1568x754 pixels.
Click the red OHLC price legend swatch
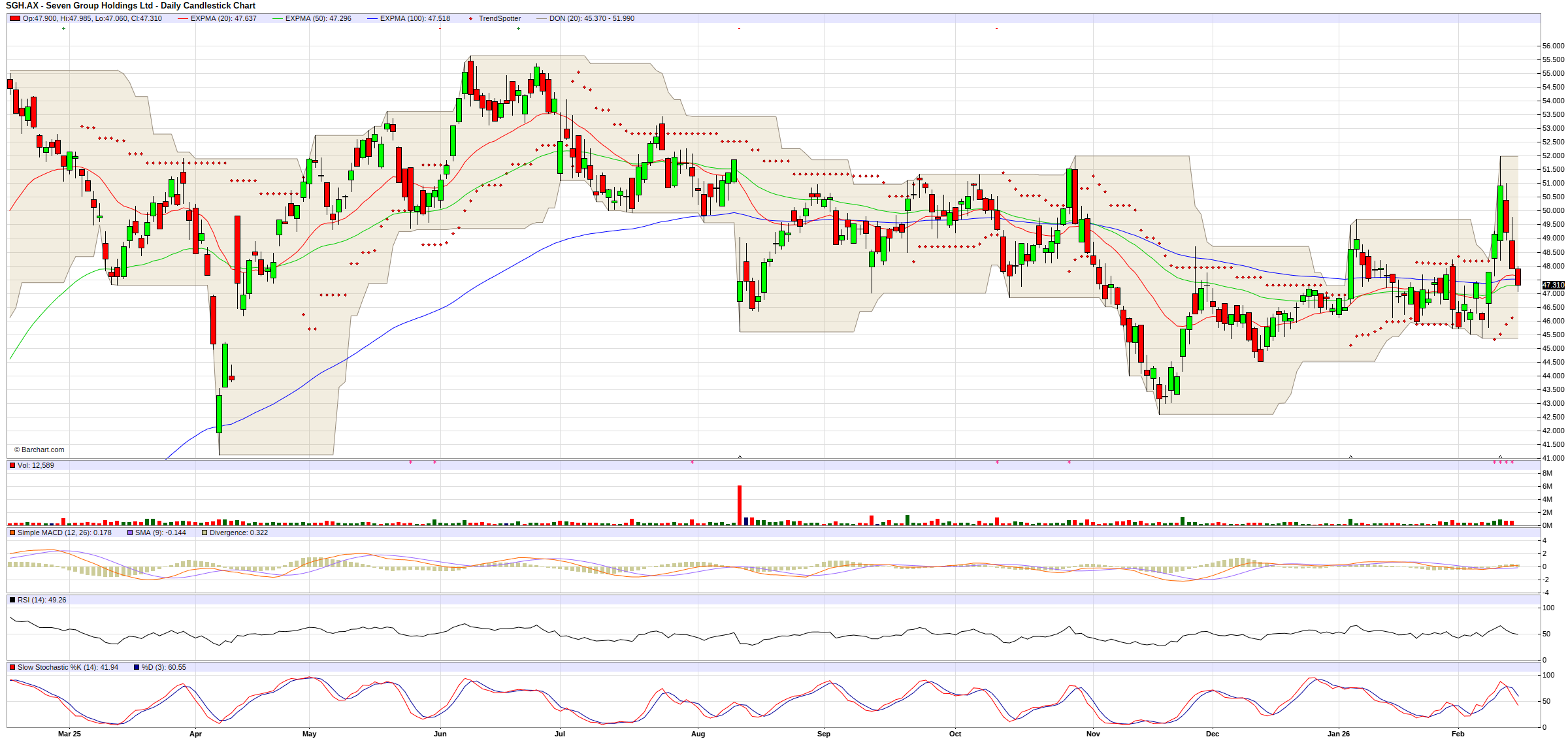[x=14, y=18]
